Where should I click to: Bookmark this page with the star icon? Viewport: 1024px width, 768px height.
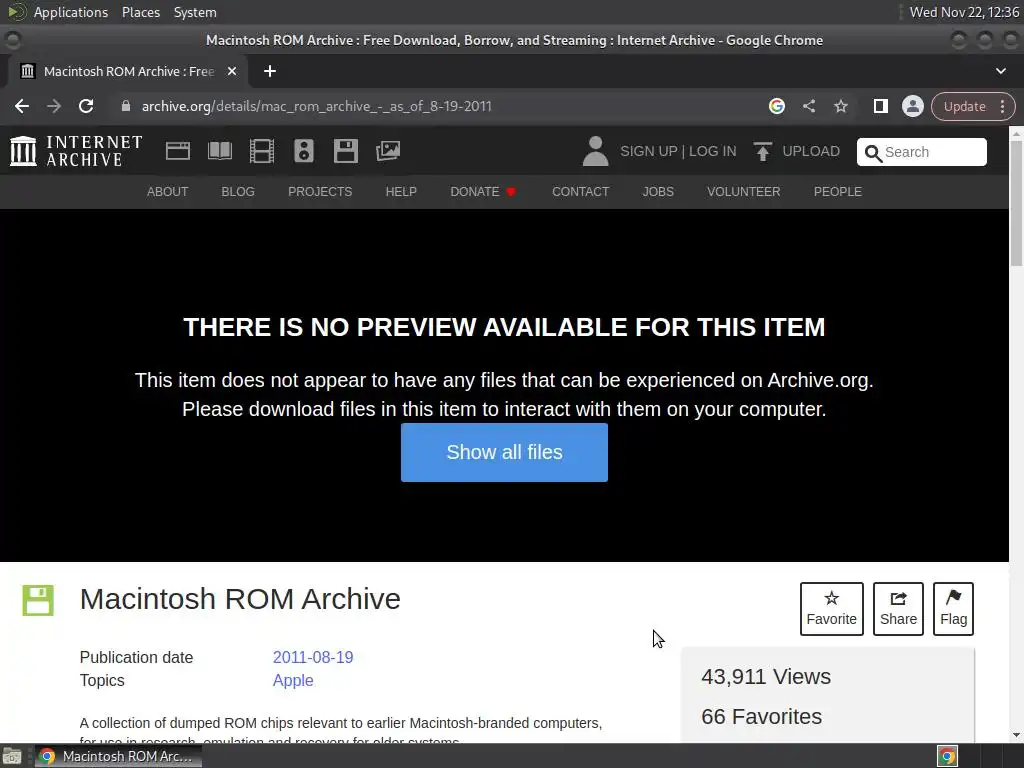click(840, 106)
